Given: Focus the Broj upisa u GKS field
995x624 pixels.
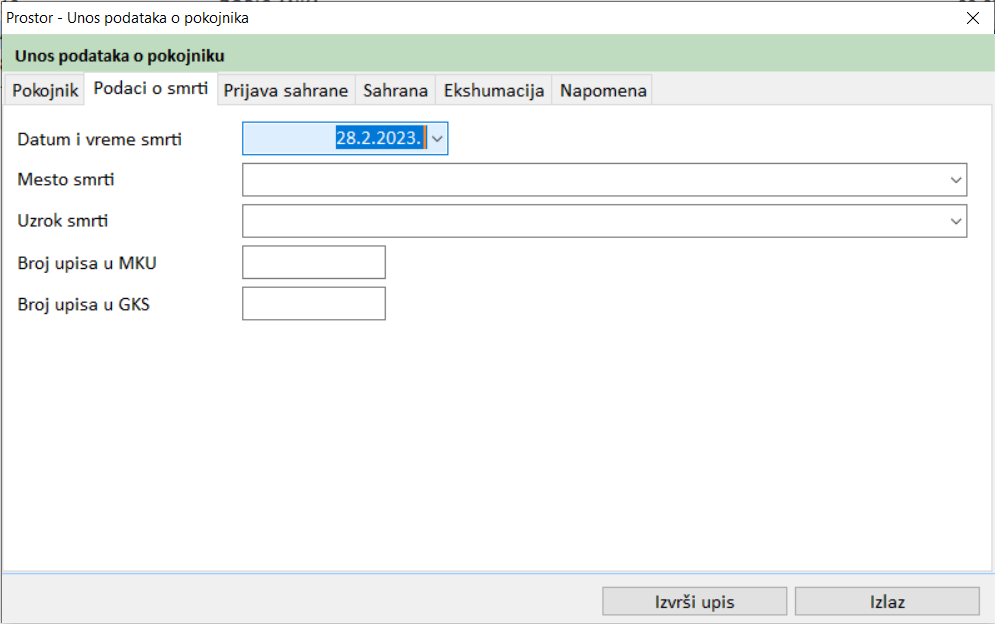Looking at the screenshot, I should 314,304.
